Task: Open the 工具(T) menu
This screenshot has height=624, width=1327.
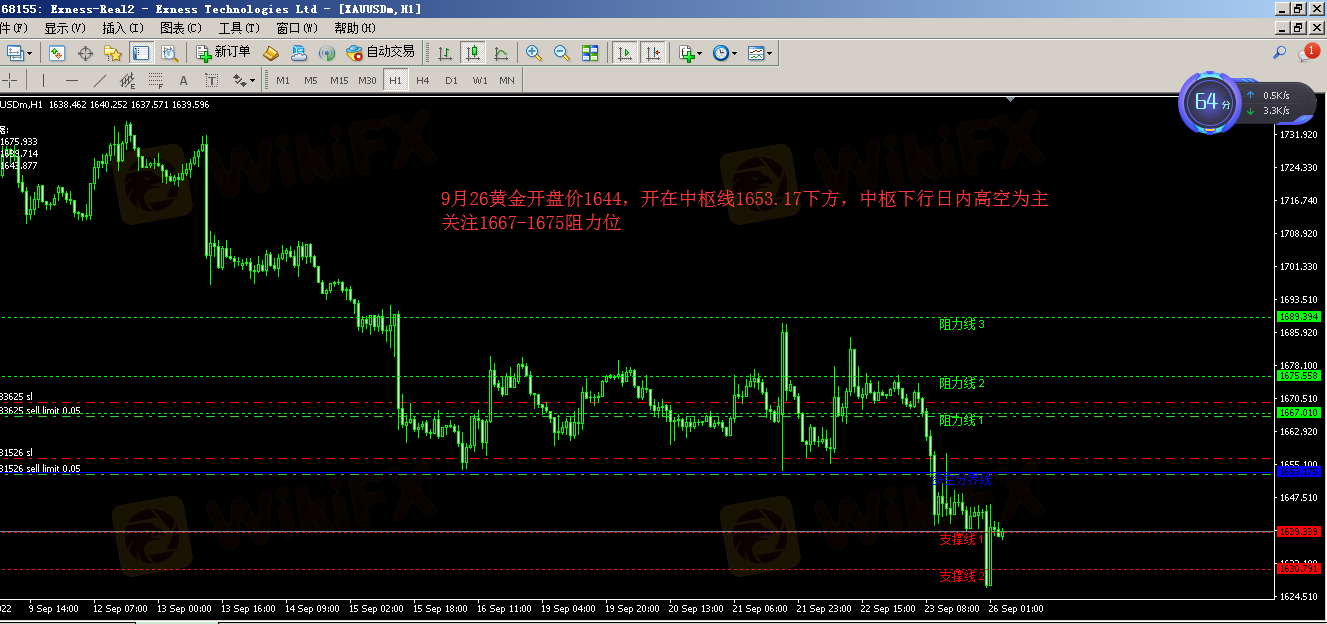Action: [239, 28]
